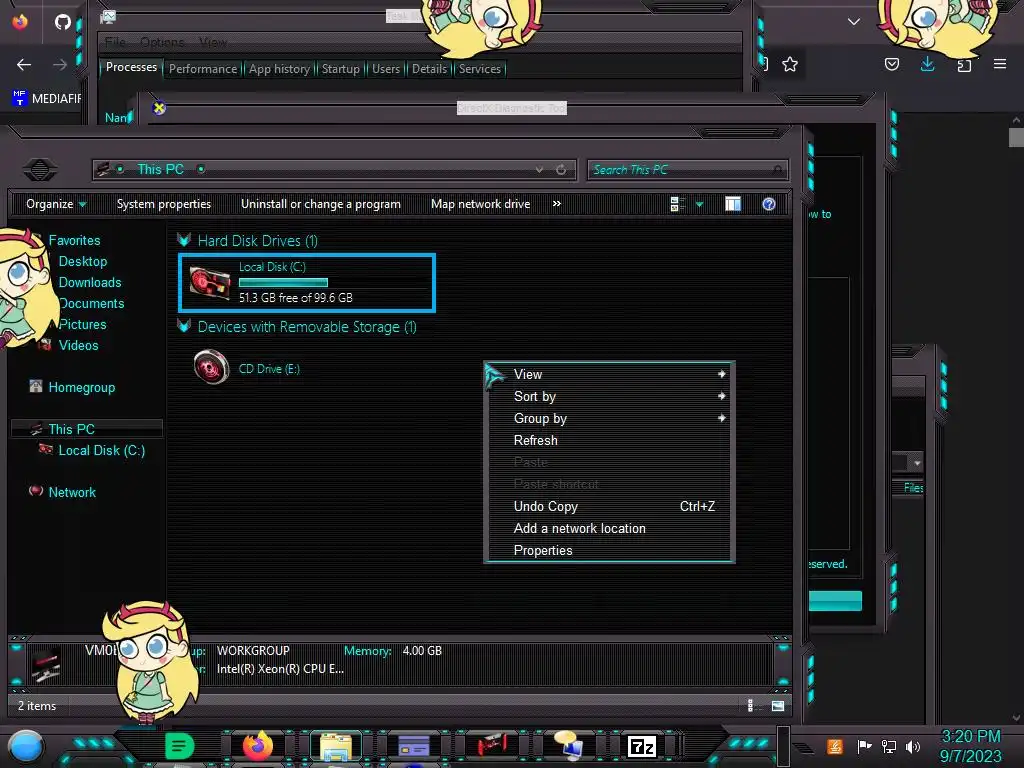
Task: Open Desktop in Favorites
Action: coord(83,261)
